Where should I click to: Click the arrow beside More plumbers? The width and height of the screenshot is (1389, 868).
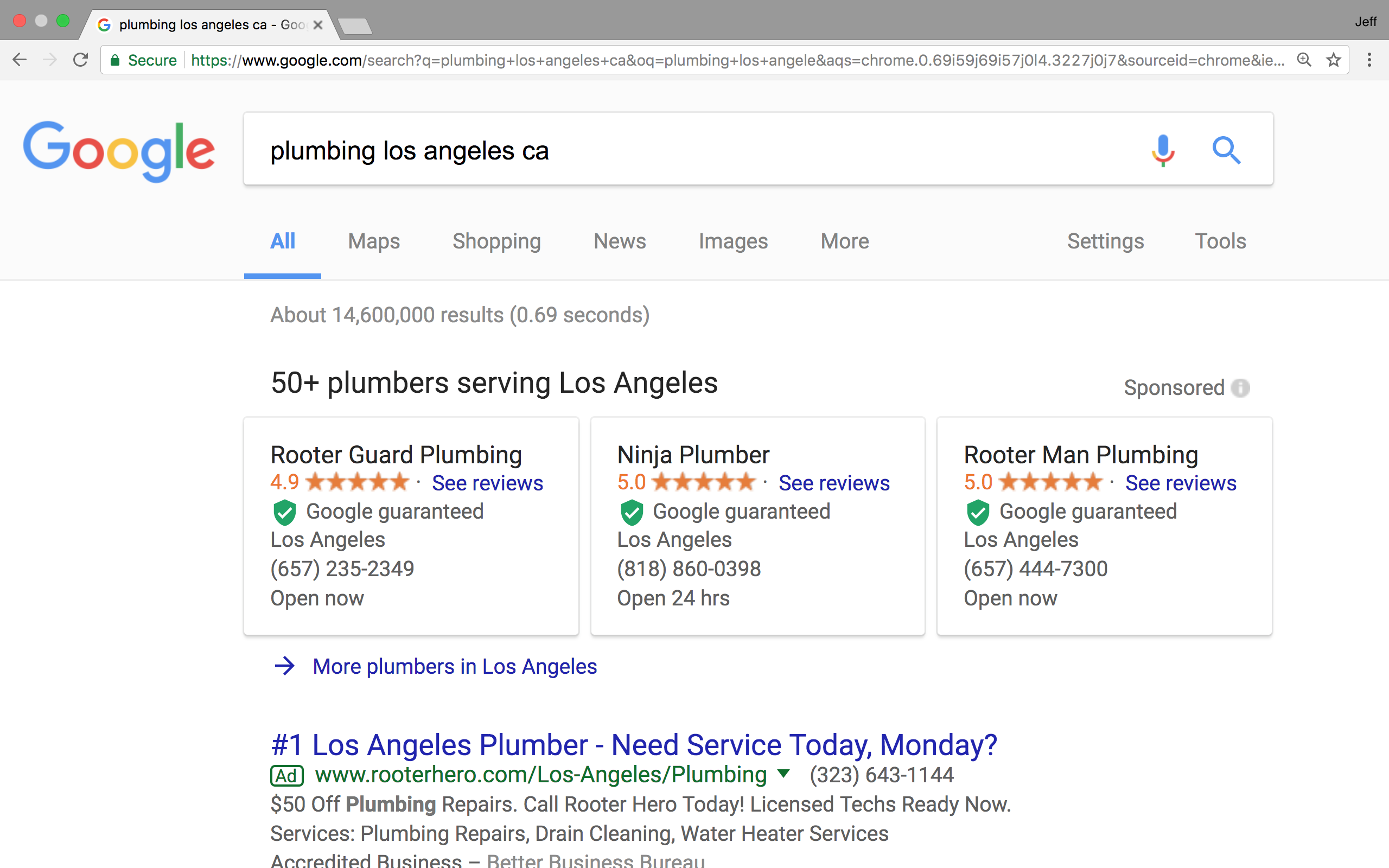click(284, 666)
